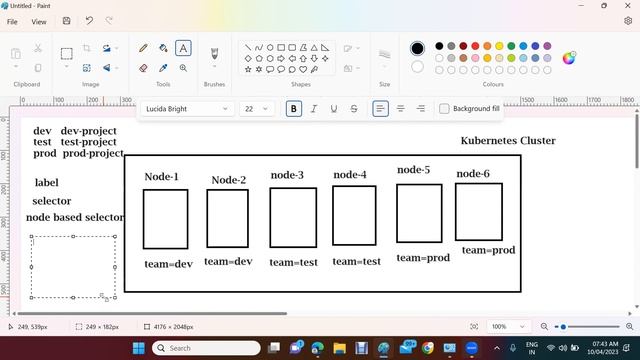Open Paint settings gear
This screenshot has height=360, width=640.
pyautogui.click(x=628, y=21)
